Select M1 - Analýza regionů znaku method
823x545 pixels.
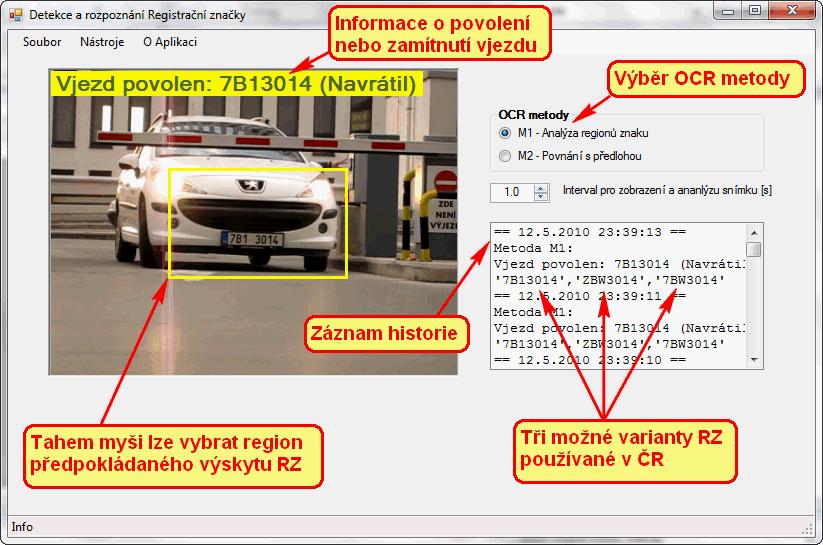(575, 133)
